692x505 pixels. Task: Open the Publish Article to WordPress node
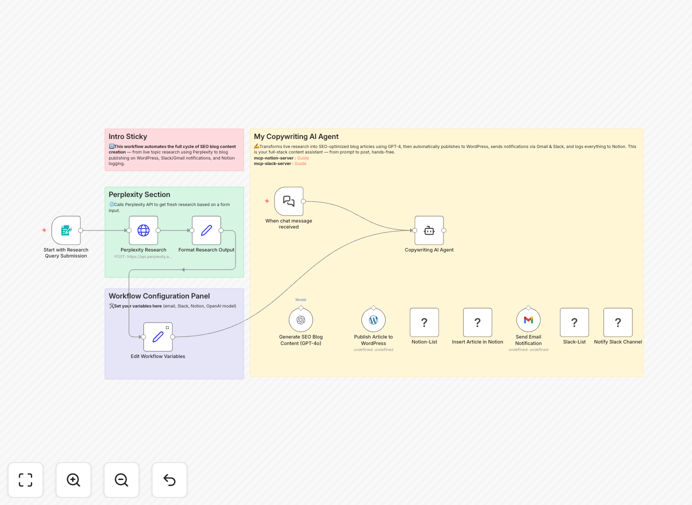[x=373, y=320]
